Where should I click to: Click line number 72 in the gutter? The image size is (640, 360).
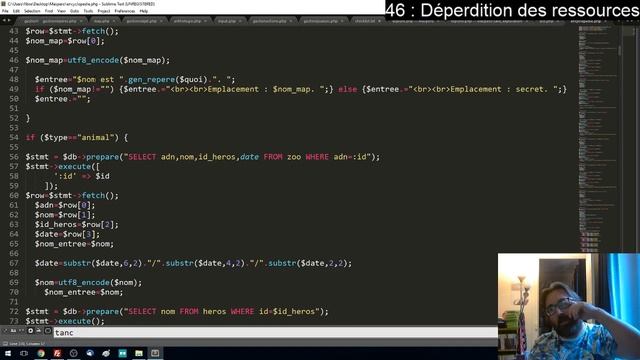[13, 311]
